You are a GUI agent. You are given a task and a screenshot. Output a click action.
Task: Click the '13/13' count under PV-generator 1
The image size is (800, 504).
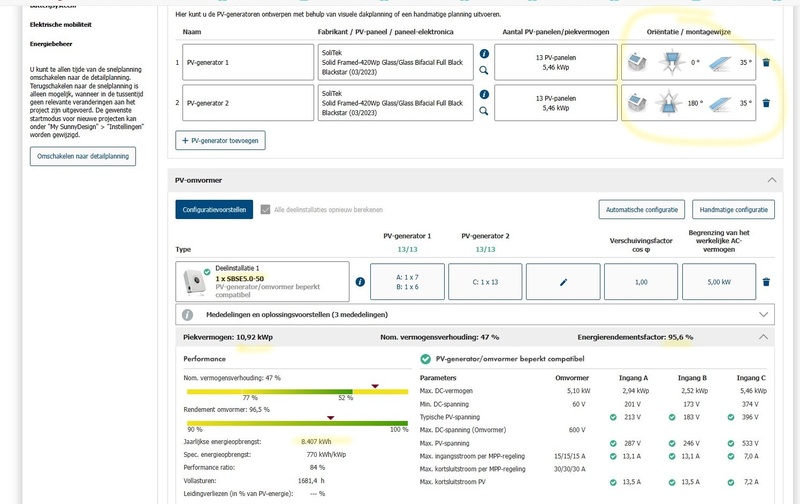pos(407,249)
